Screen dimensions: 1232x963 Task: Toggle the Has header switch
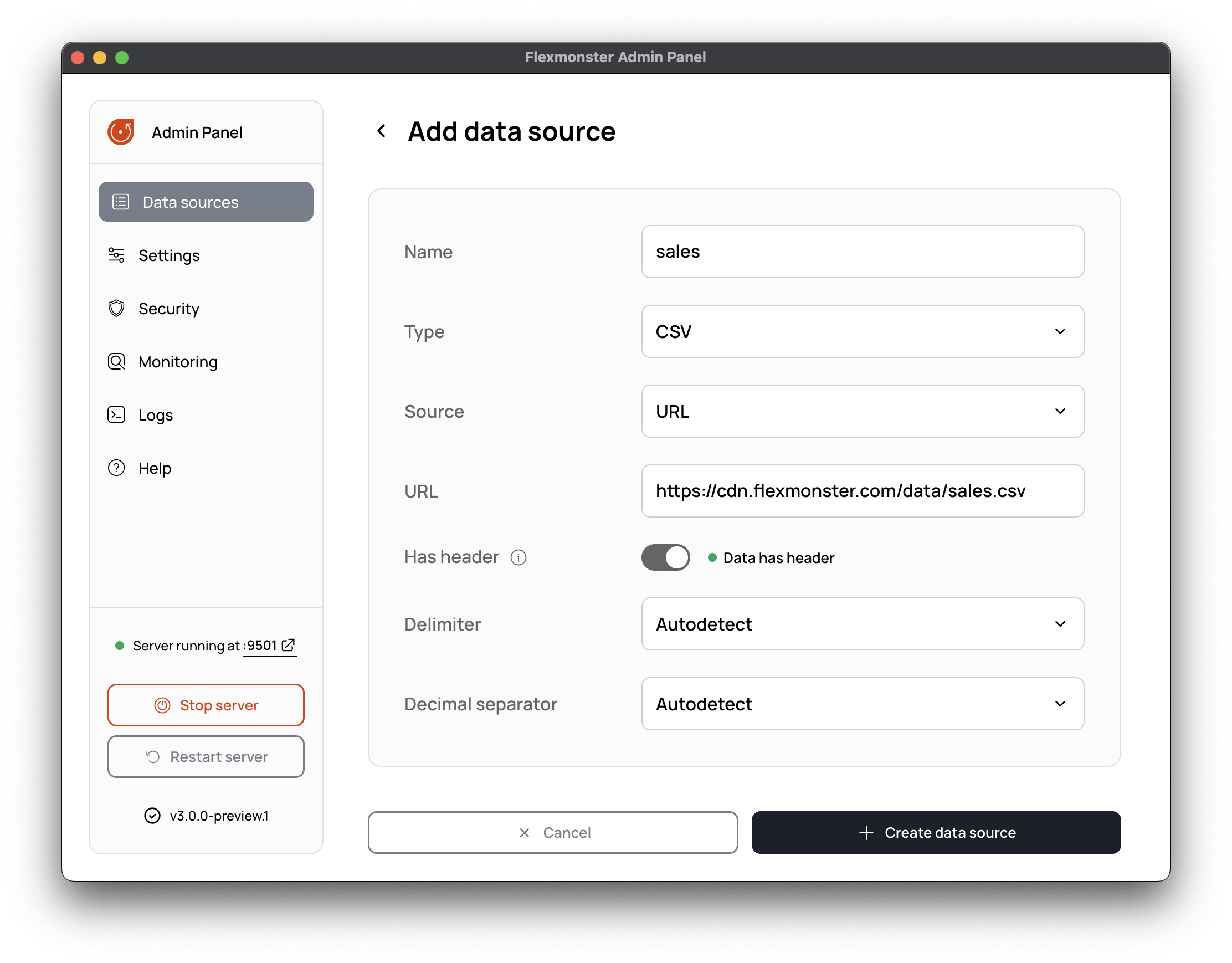click(x=666, y=557)
